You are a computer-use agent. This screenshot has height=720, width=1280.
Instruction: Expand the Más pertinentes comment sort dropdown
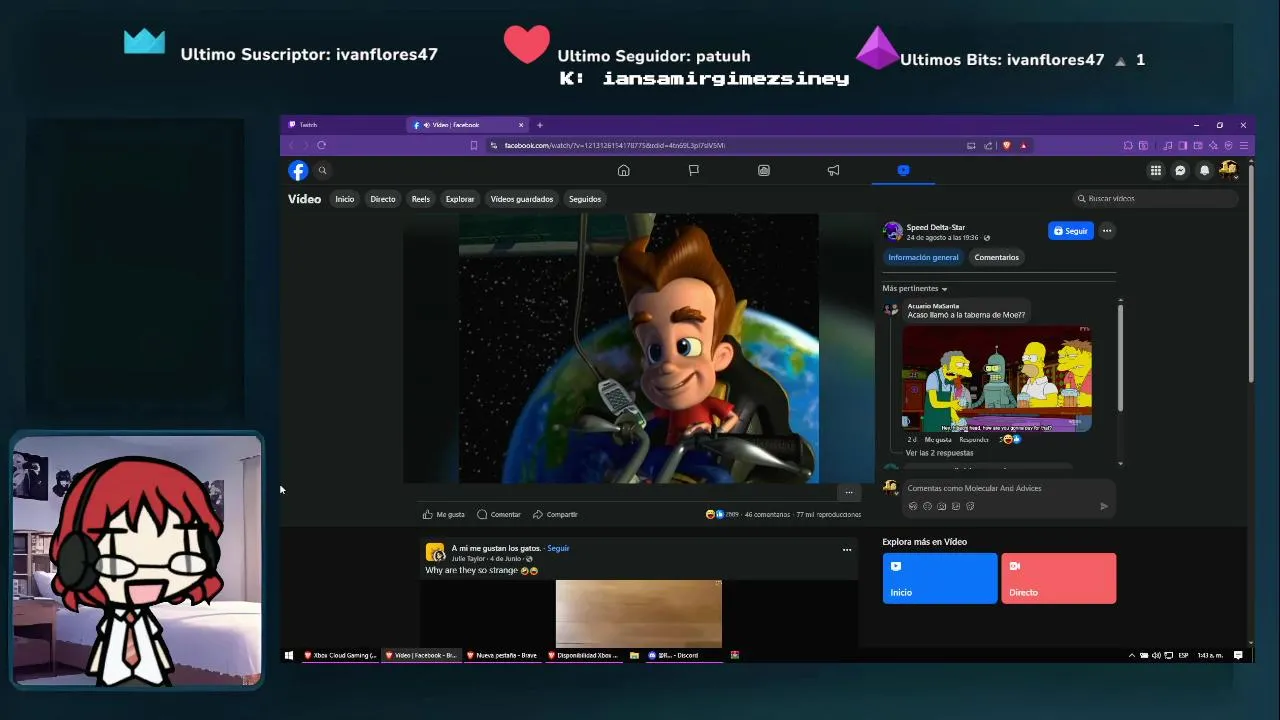(x=914, y=288)
